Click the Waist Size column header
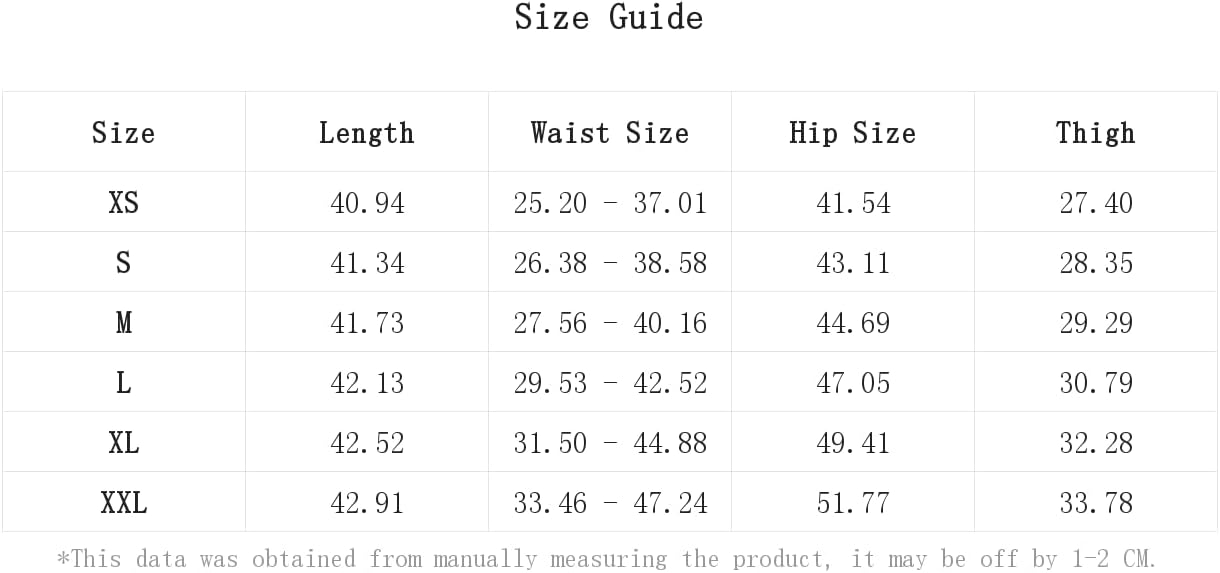 pos(610,133)
